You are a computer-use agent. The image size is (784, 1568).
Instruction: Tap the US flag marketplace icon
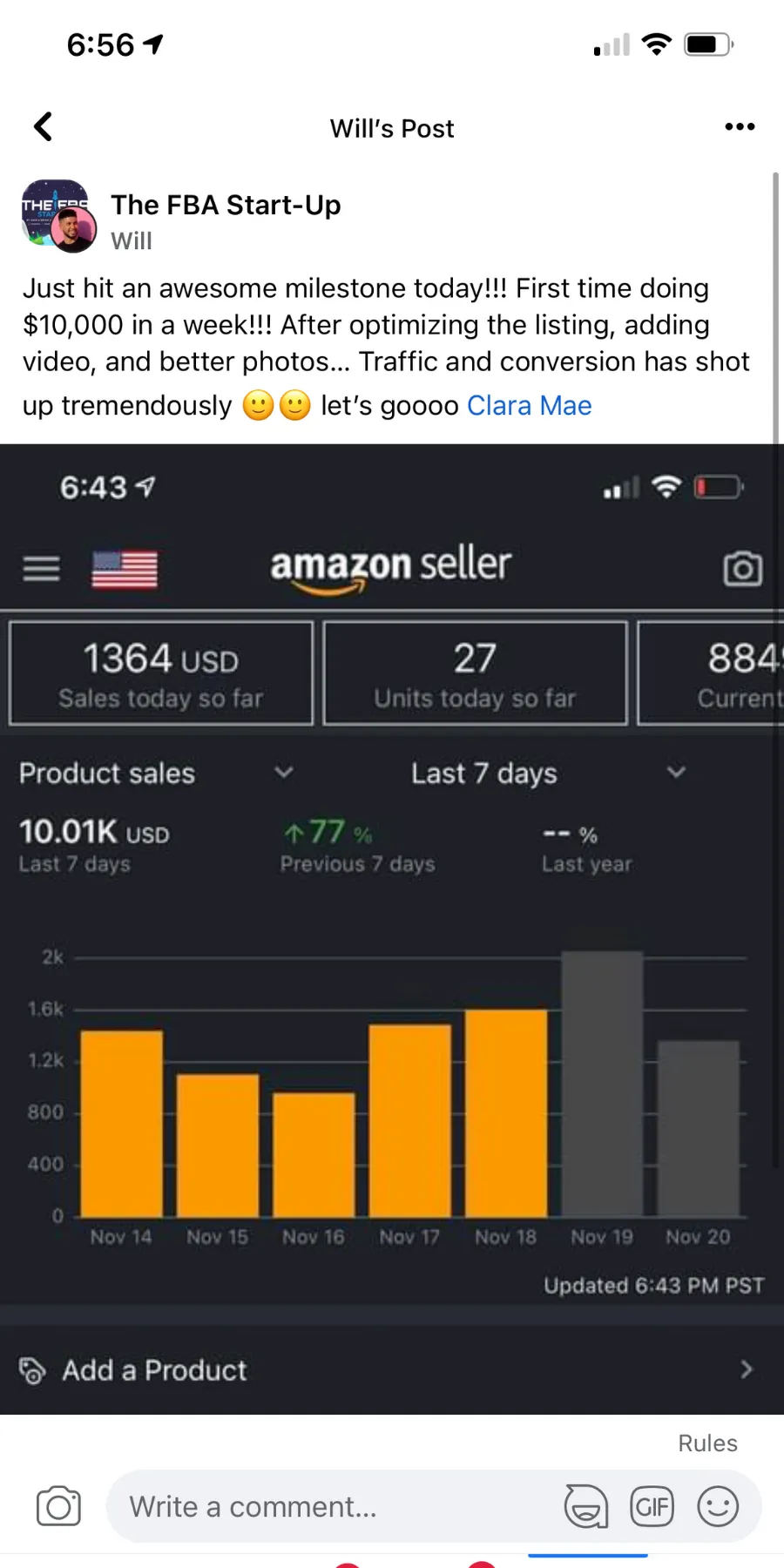click(125, 570)
